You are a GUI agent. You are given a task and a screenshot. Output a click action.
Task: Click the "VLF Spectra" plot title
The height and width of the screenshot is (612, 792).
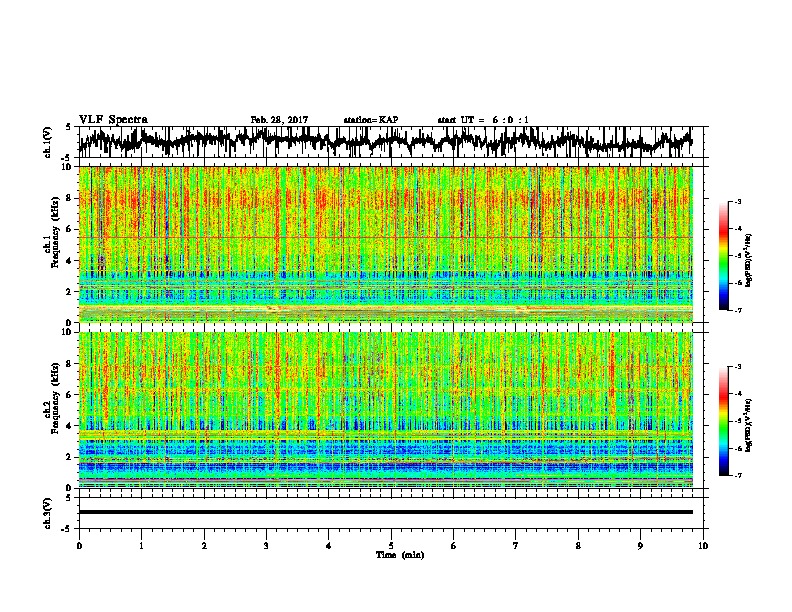(113, 120)
